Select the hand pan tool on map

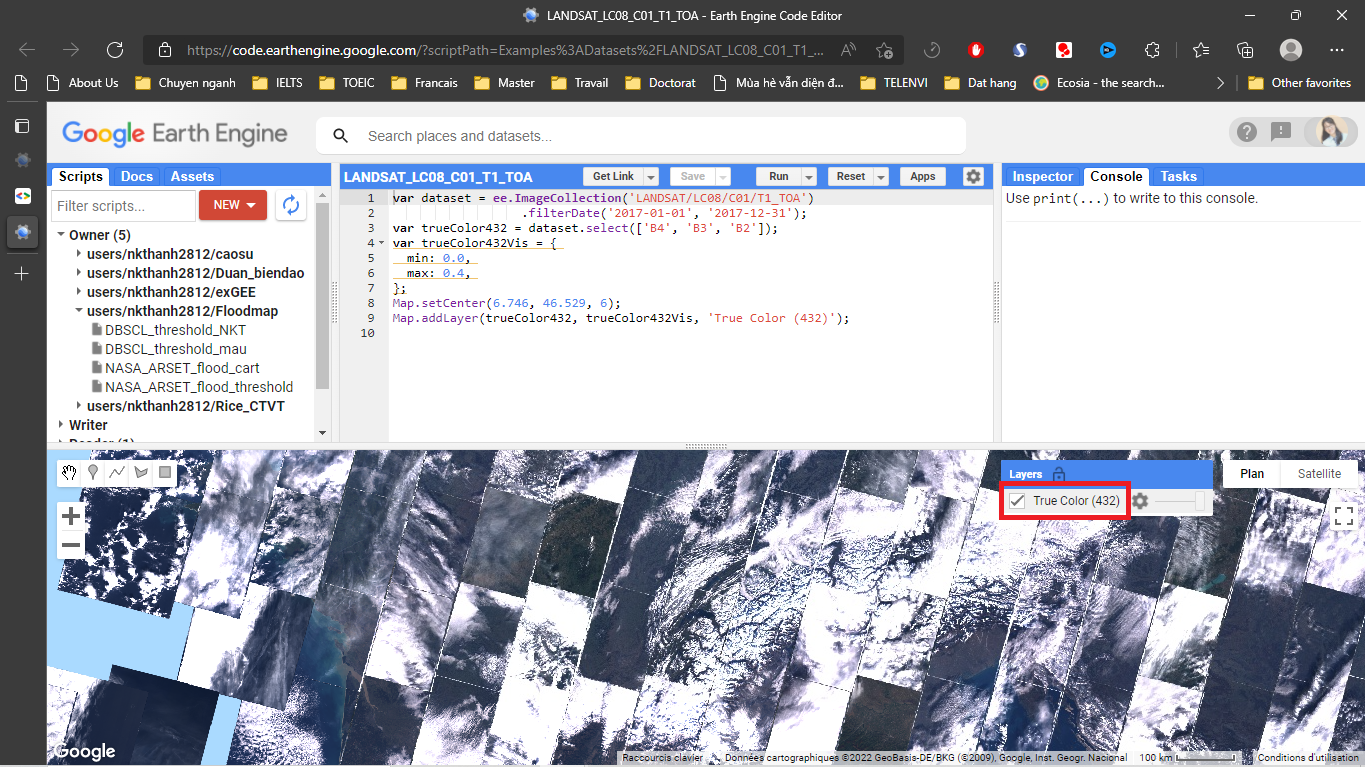[x=69, y=473]
